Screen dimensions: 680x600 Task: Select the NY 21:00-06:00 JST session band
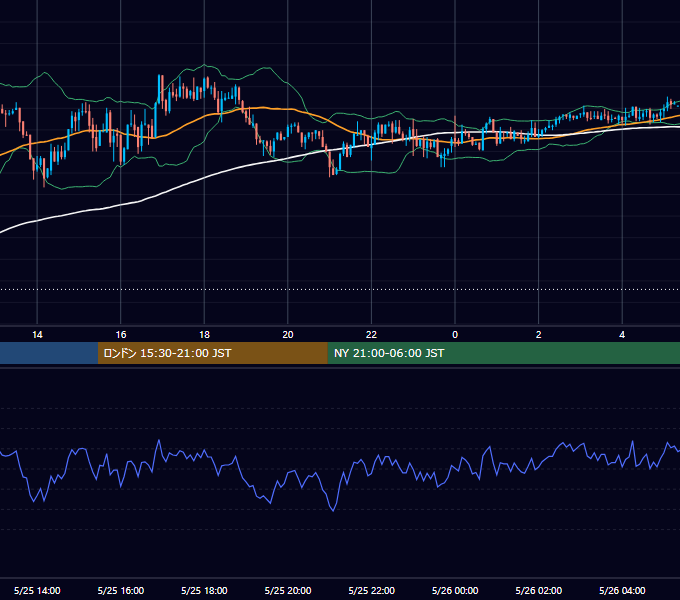click(503, 353)
